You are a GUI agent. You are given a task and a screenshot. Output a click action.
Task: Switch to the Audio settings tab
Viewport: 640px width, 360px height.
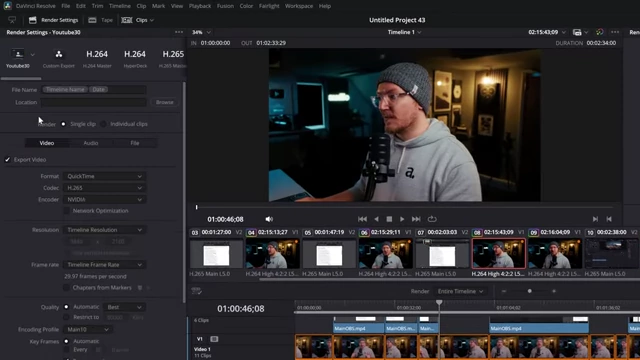91,143
